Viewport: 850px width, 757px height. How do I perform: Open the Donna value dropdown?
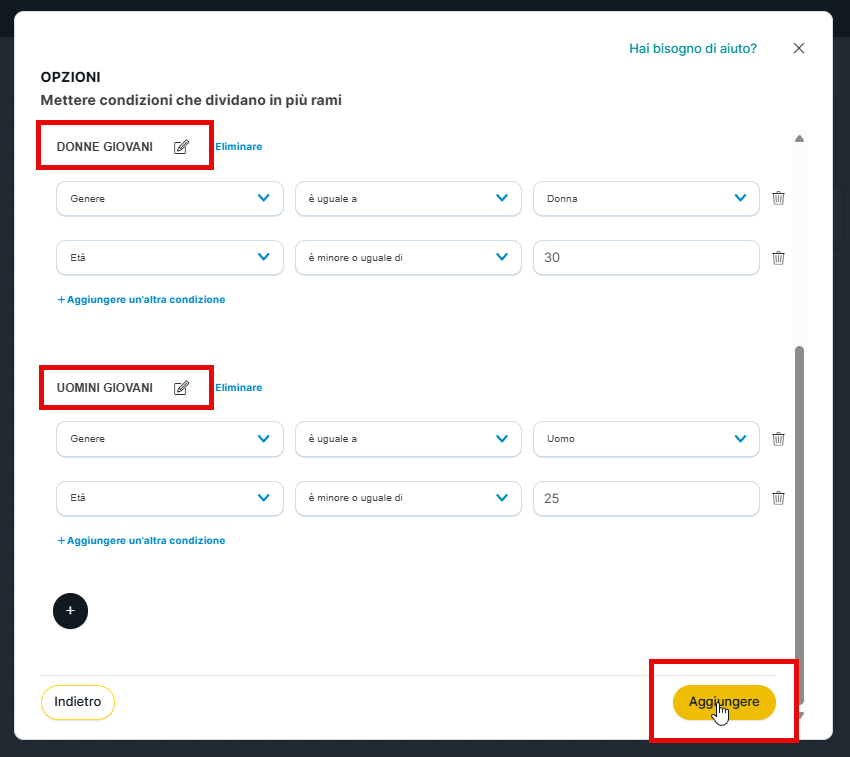646,198
